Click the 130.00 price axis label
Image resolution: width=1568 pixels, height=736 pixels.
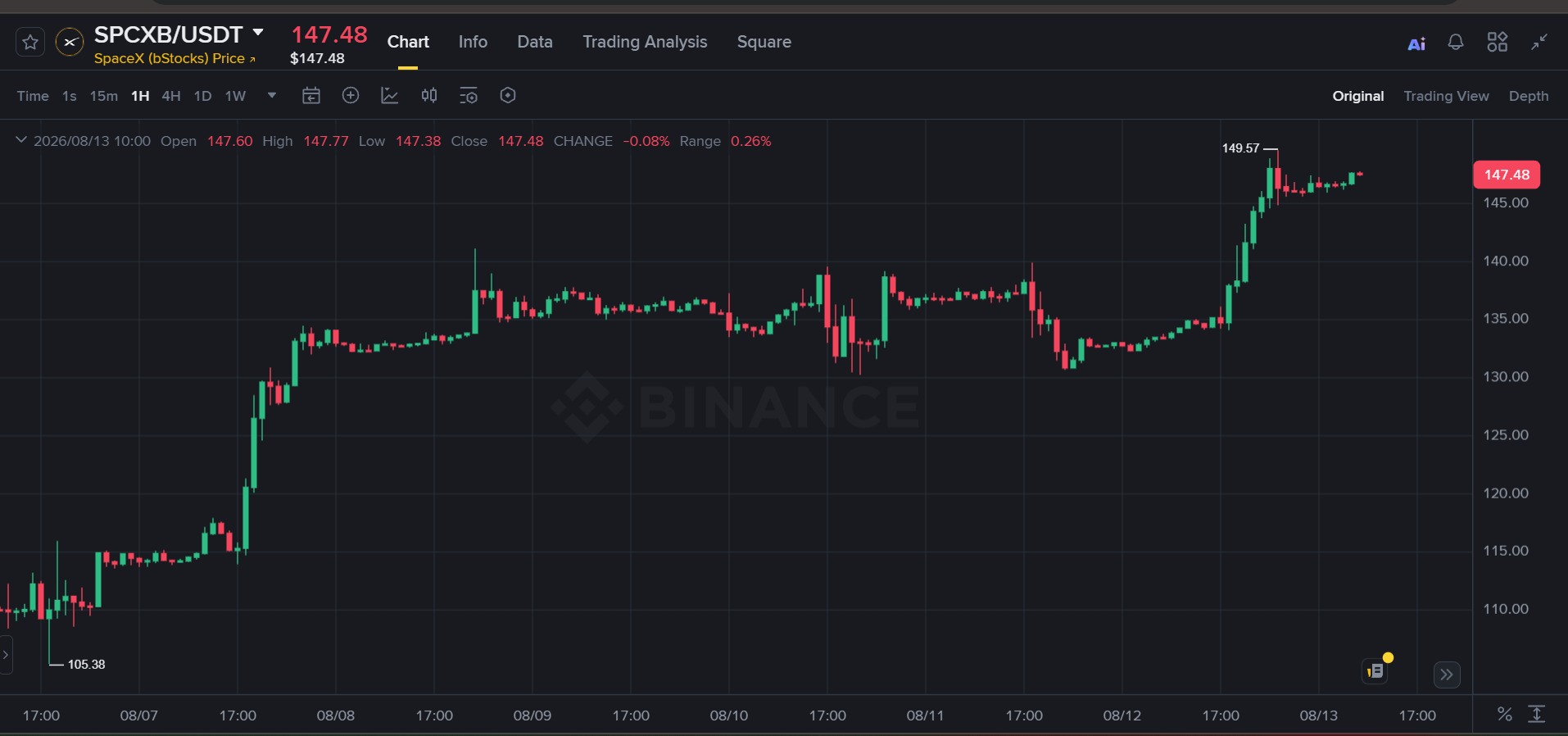pyautogui.click(x=1506, y=376)
